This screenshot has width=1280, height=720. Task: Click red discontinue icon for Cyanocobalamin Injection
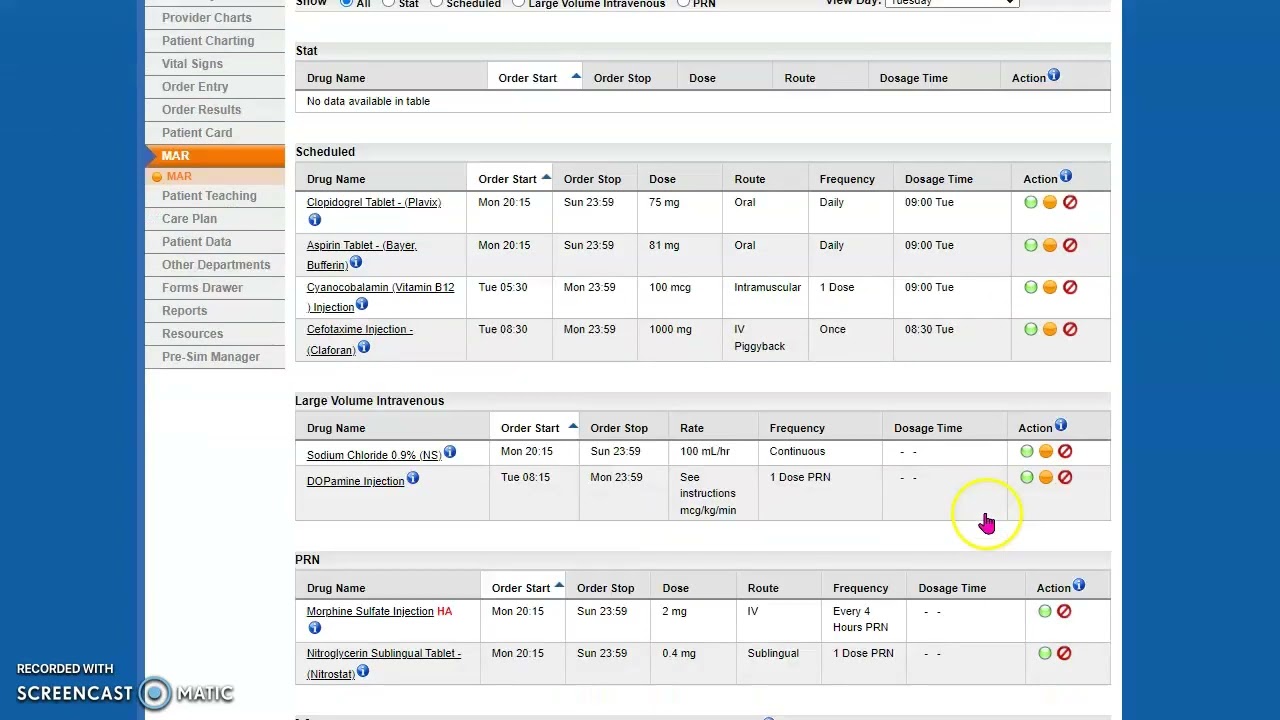point(1070,287)
